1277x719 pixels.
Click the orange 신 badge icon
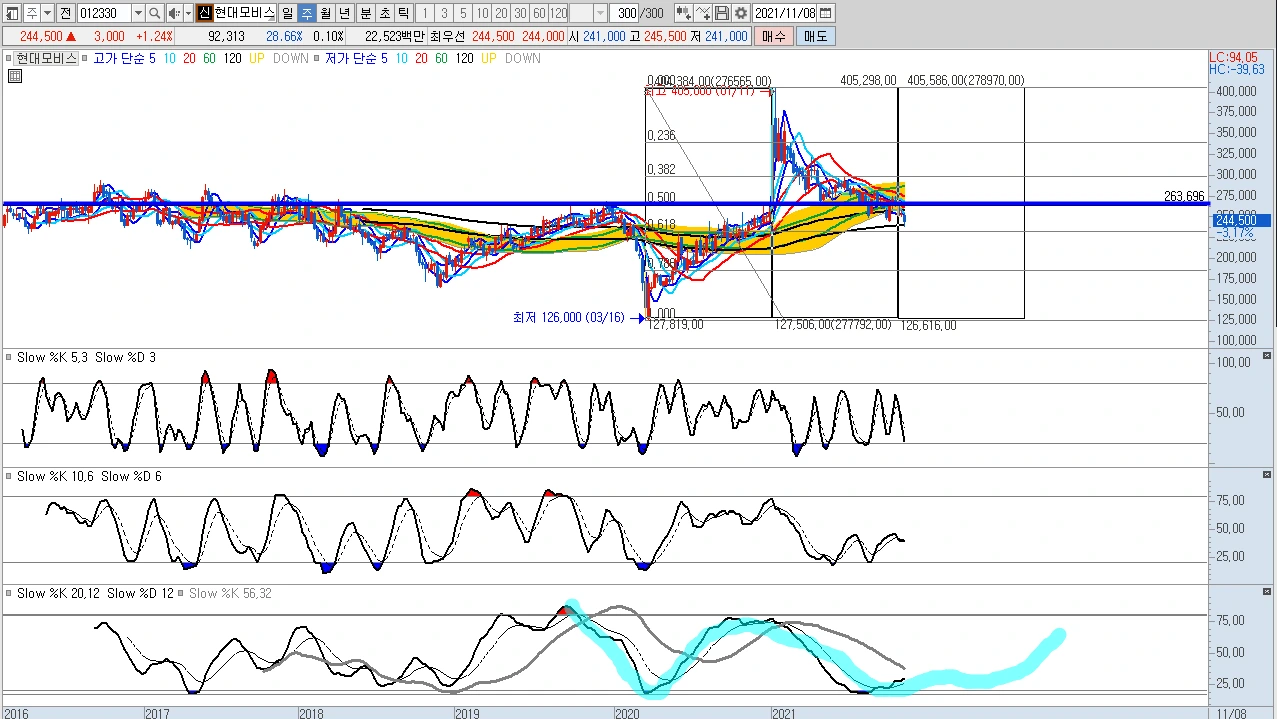[x=204, y=13]
